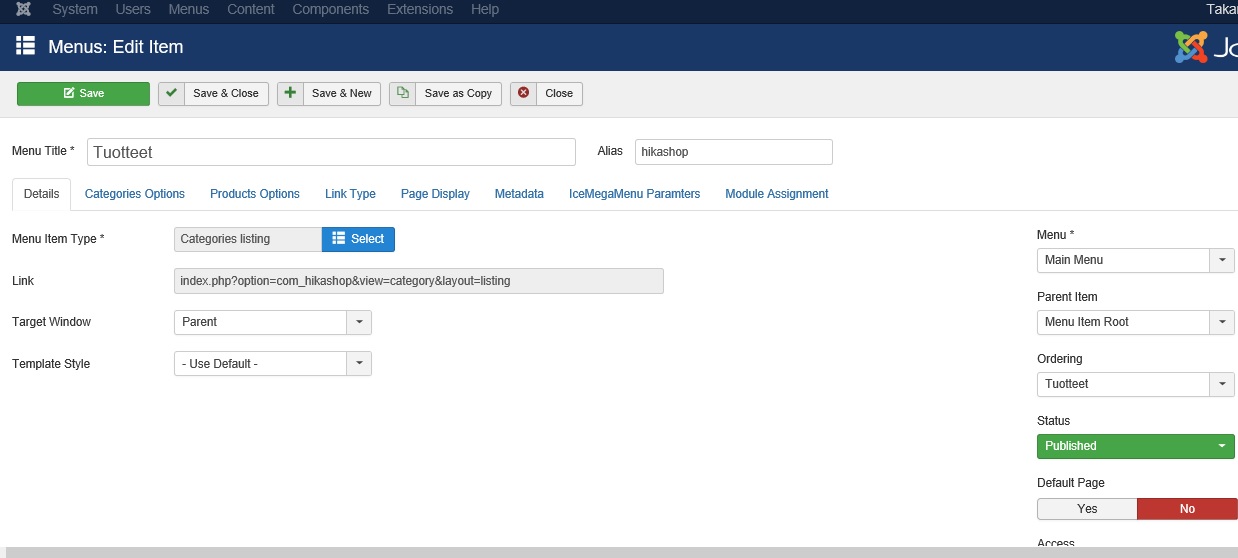Open the Content menu
Screen dimensions: 1238x558
pos(251,9)
